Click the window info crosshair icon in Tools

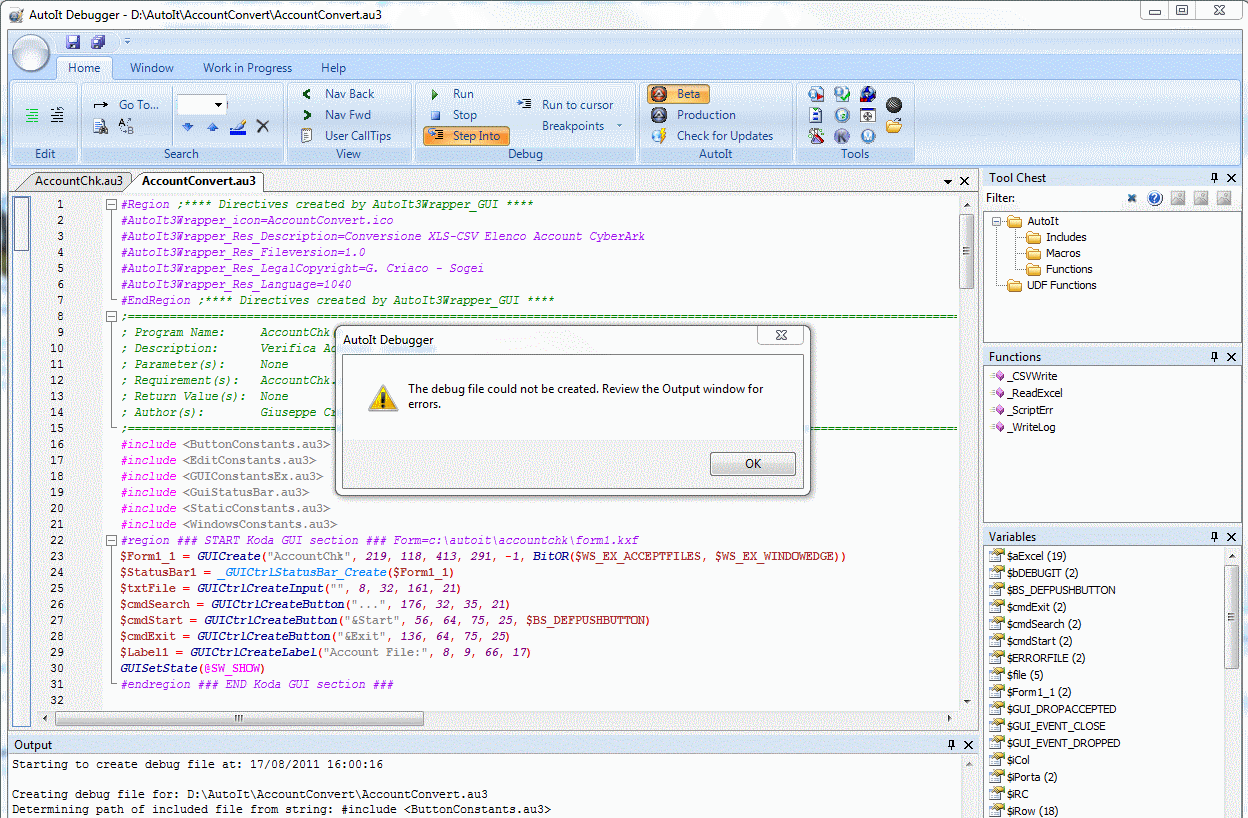868,115
